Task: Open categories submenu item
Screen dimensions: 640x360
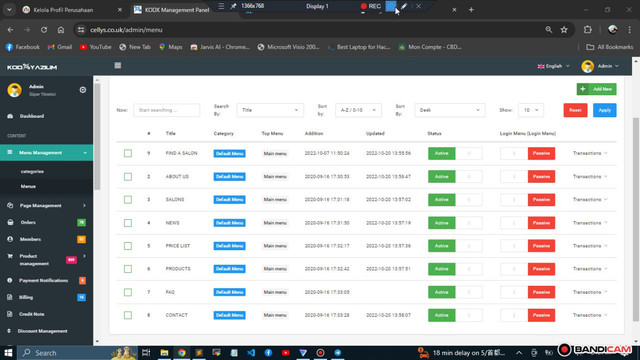Action: tap(32, 171)
